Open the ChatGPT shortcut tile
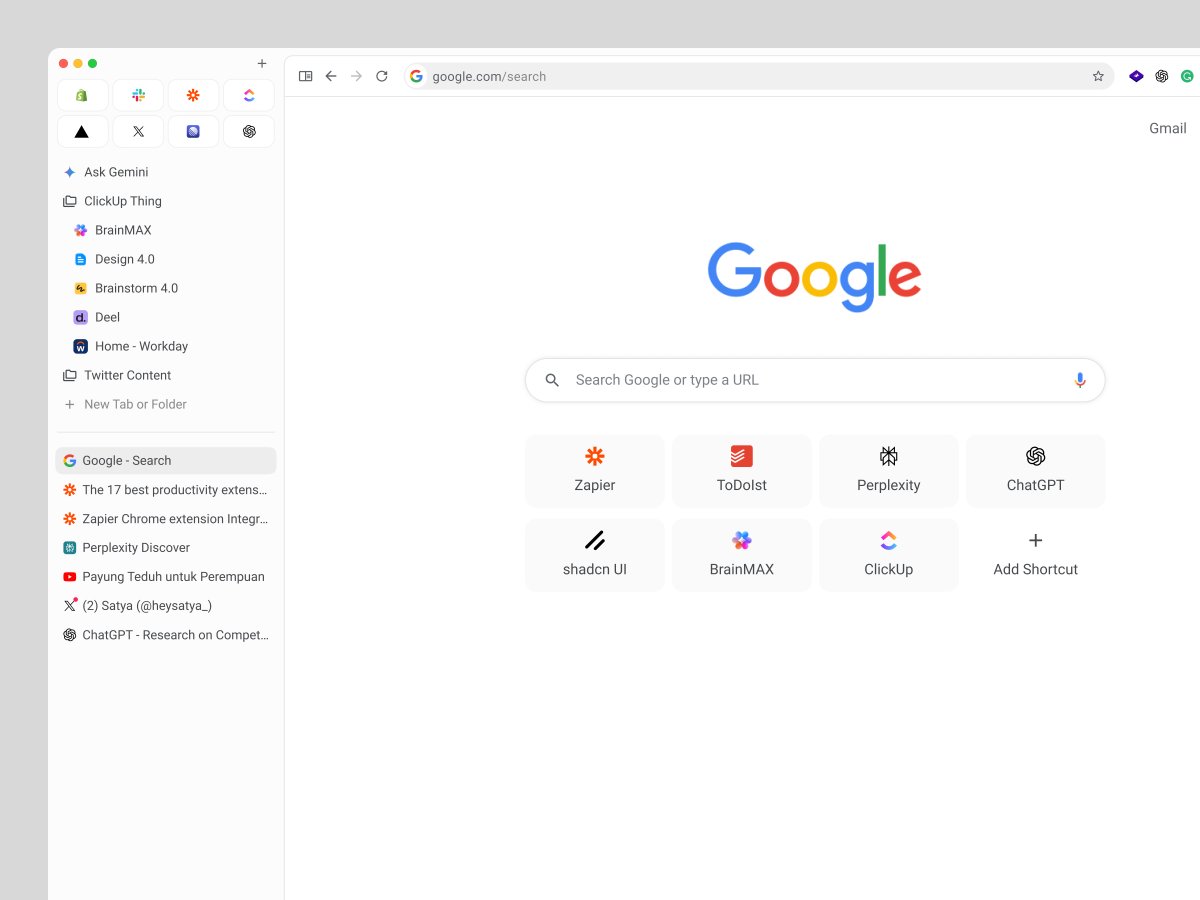This screenshot has height=900, width=1200. (x=1036, y=471)
